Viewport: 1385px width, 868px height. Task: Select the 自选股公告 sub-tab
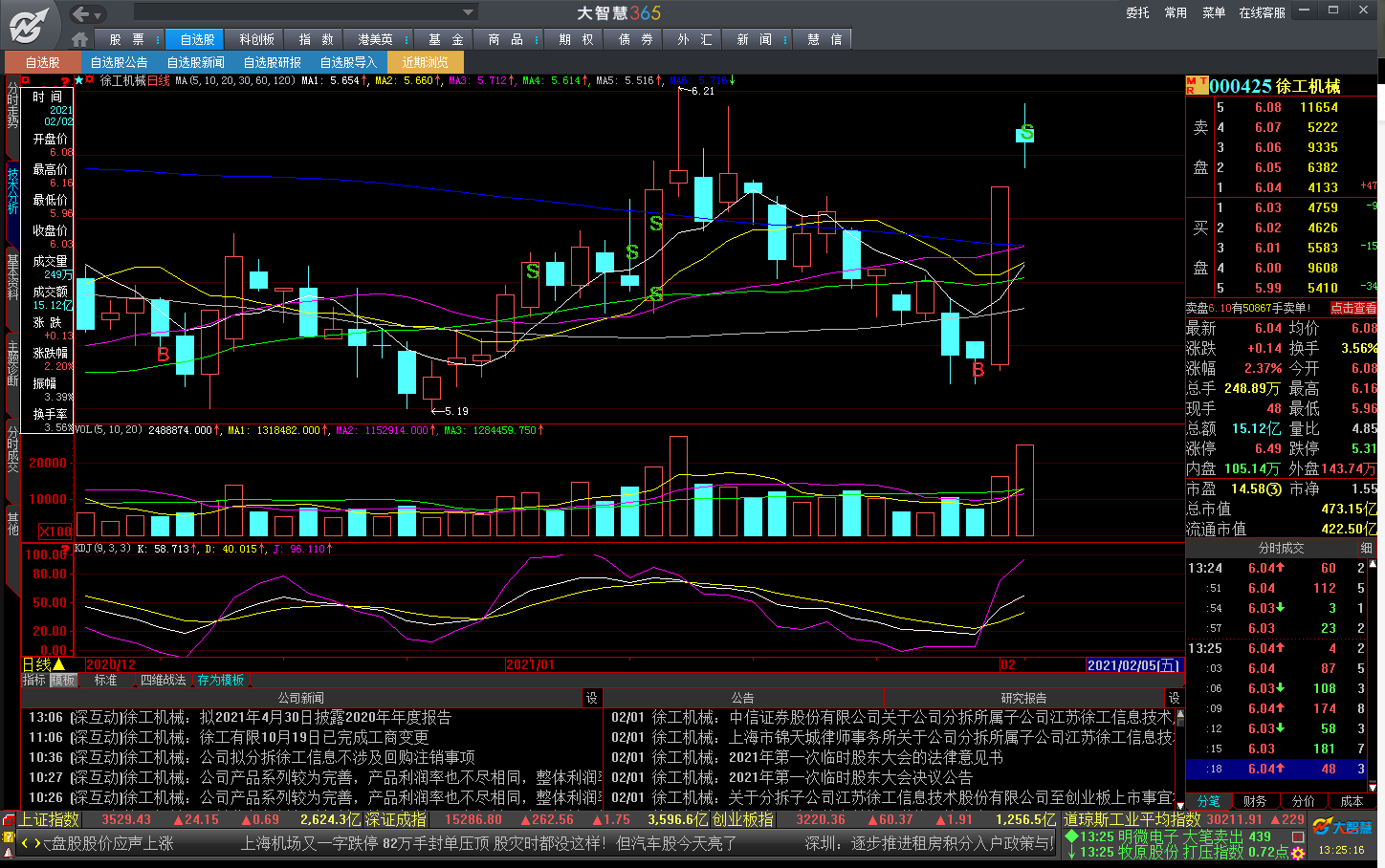[119, 62]
